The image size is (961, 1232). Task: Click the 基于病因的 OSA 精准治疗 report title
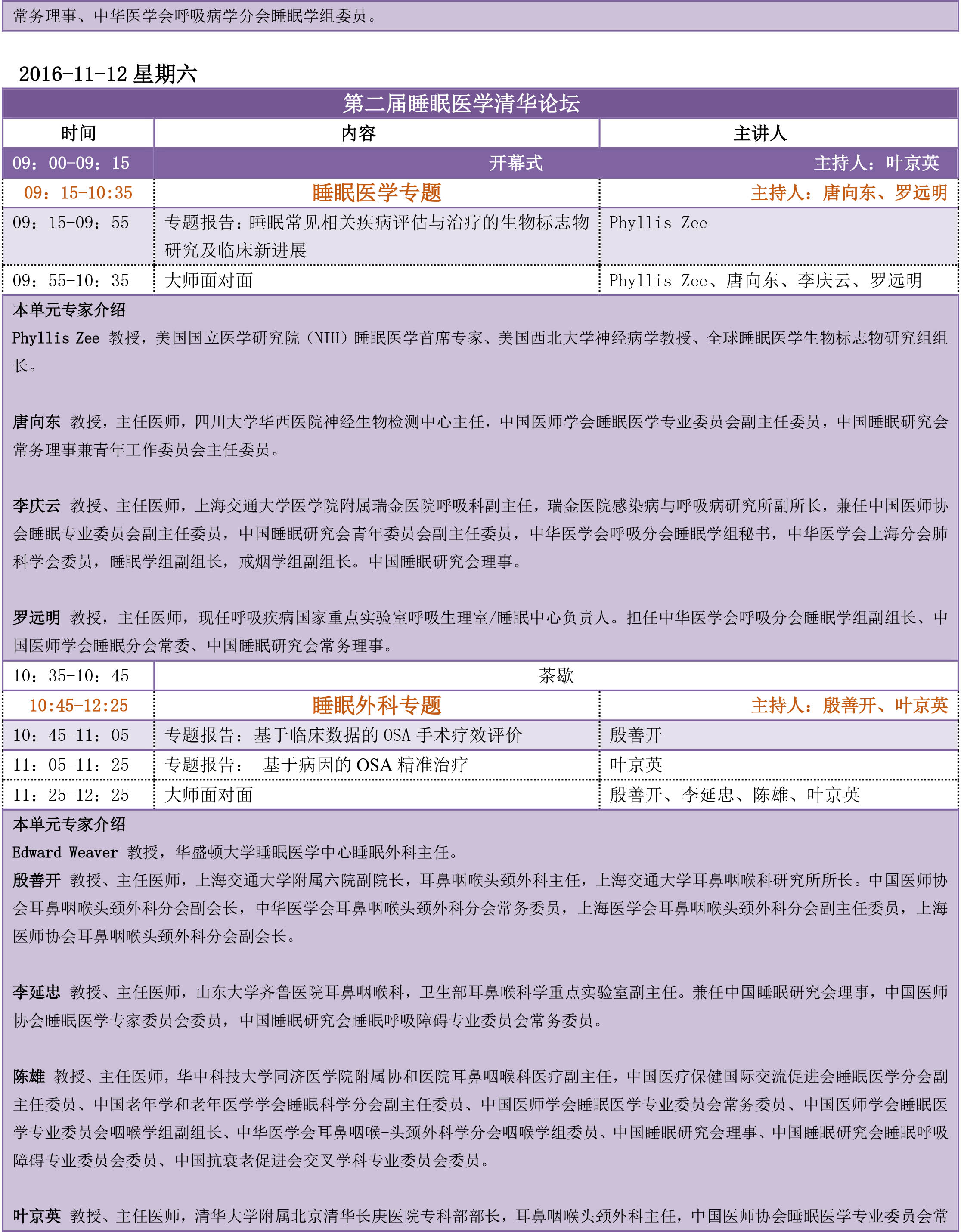click(x=365, y=765)
